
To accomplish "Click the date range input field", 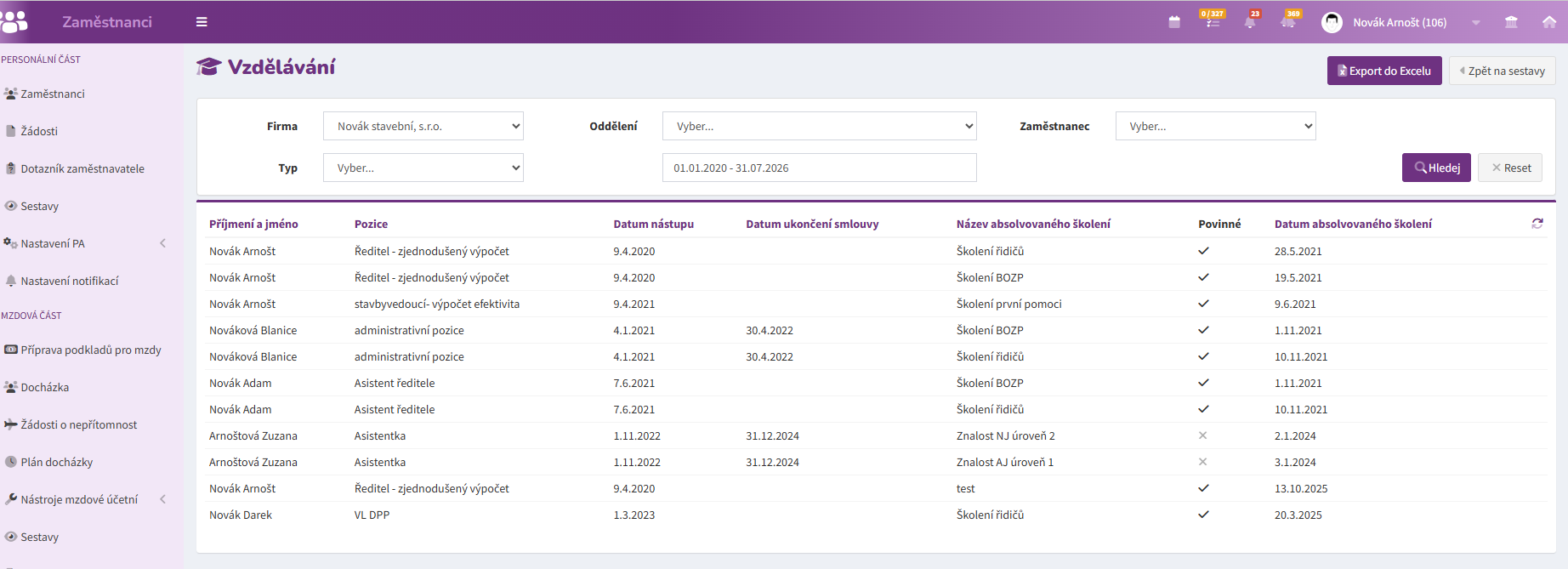I will coord(819,168).
